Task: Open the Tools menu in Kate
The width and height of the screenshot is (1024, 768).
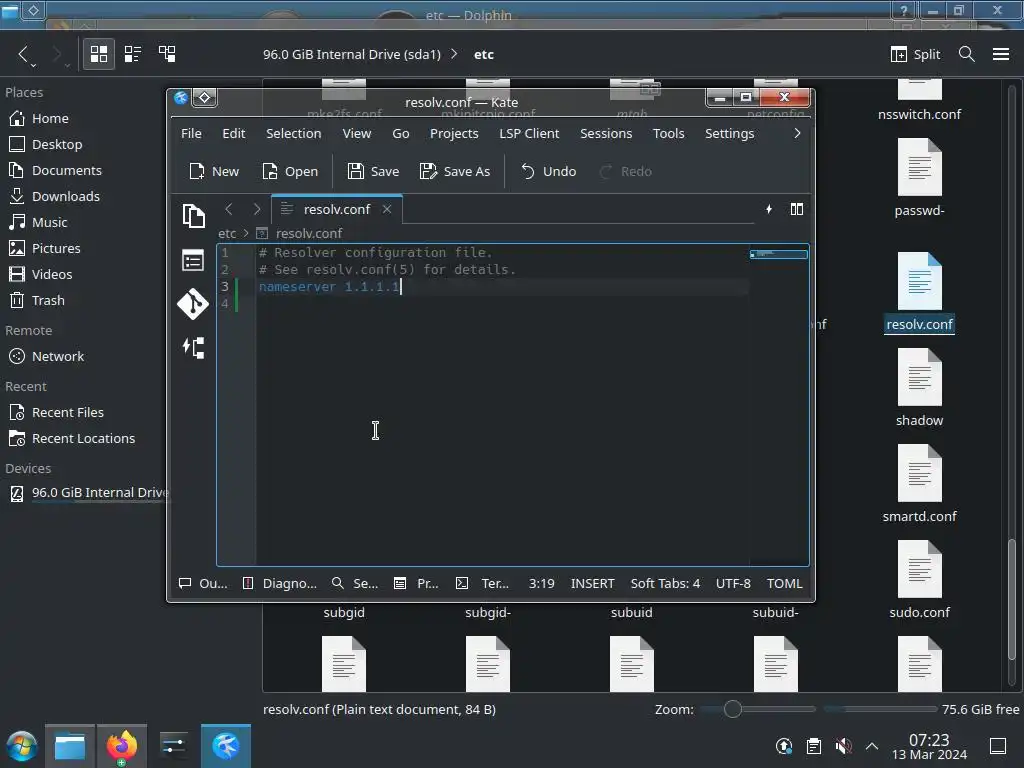Action: [669, 133]
